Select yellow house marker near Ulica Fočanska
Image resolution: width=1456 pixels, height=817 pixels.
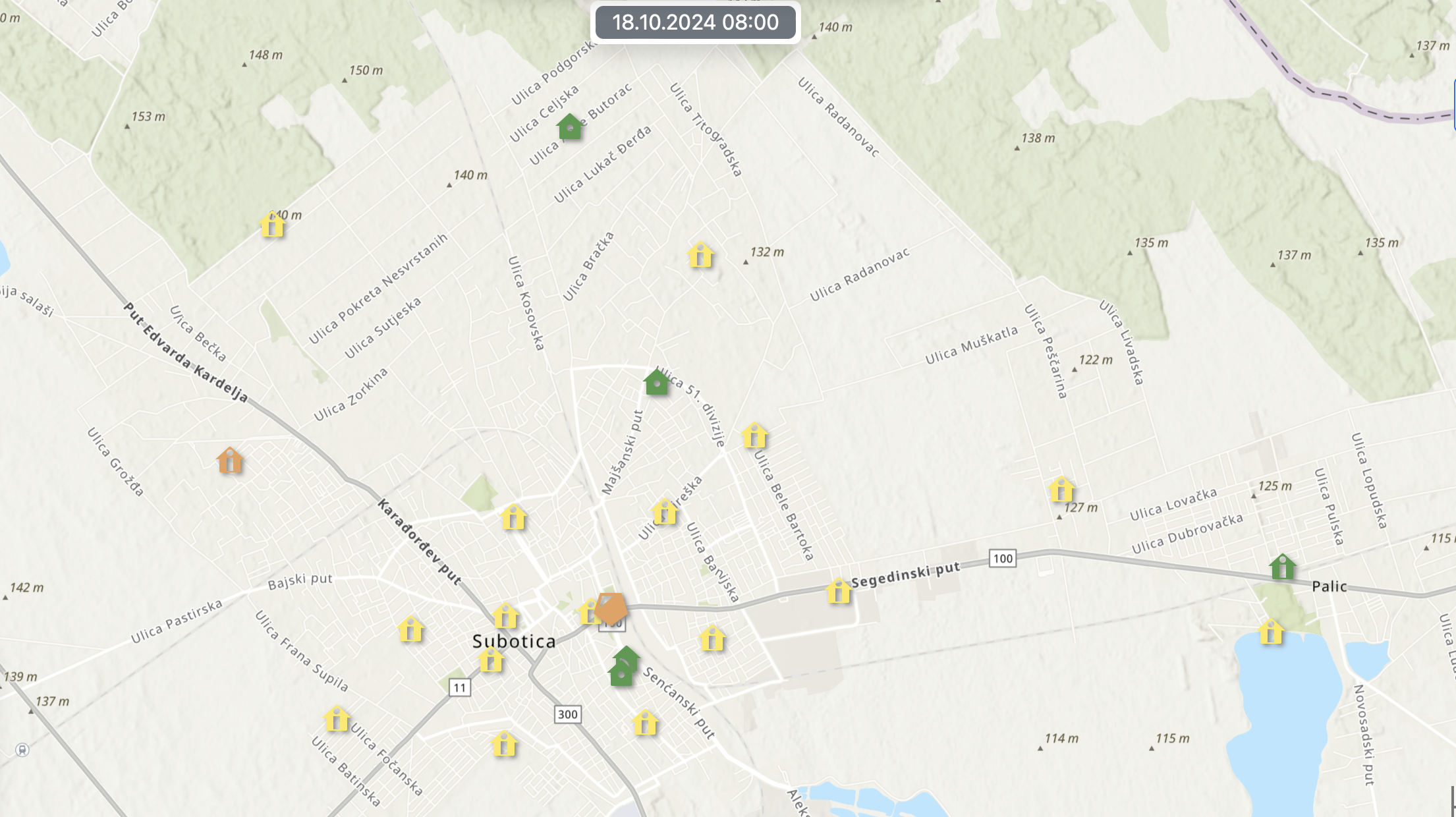click(337, 719)
